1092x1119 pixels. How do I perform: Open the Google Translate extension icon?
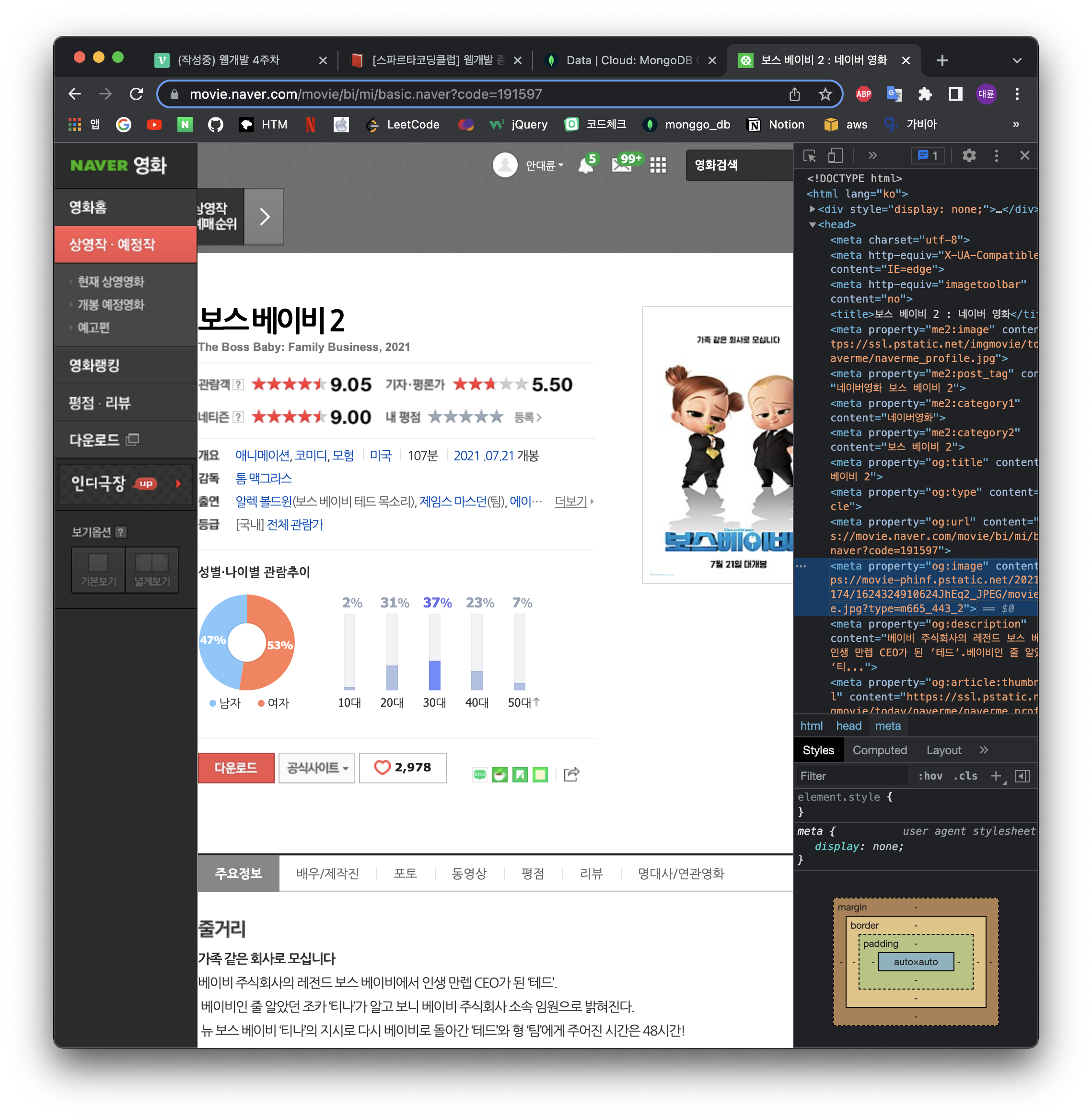click(x=894, y=94)
